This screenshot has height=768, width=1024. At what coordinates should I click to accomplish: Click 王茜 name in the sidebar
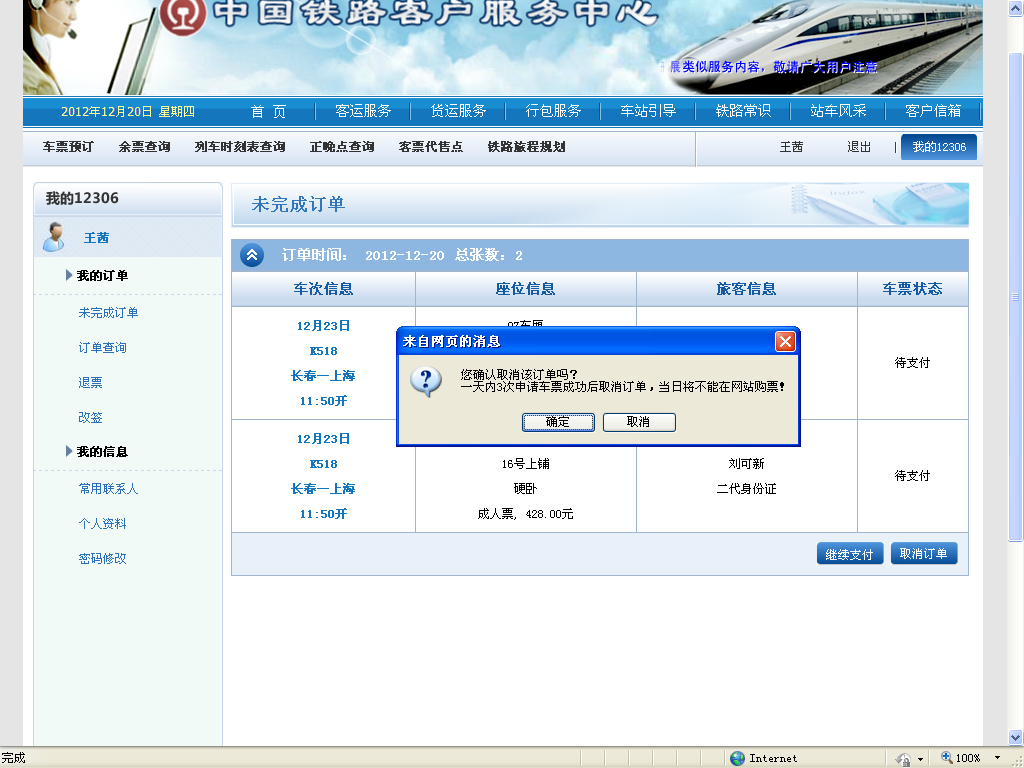tap(97, 238)
